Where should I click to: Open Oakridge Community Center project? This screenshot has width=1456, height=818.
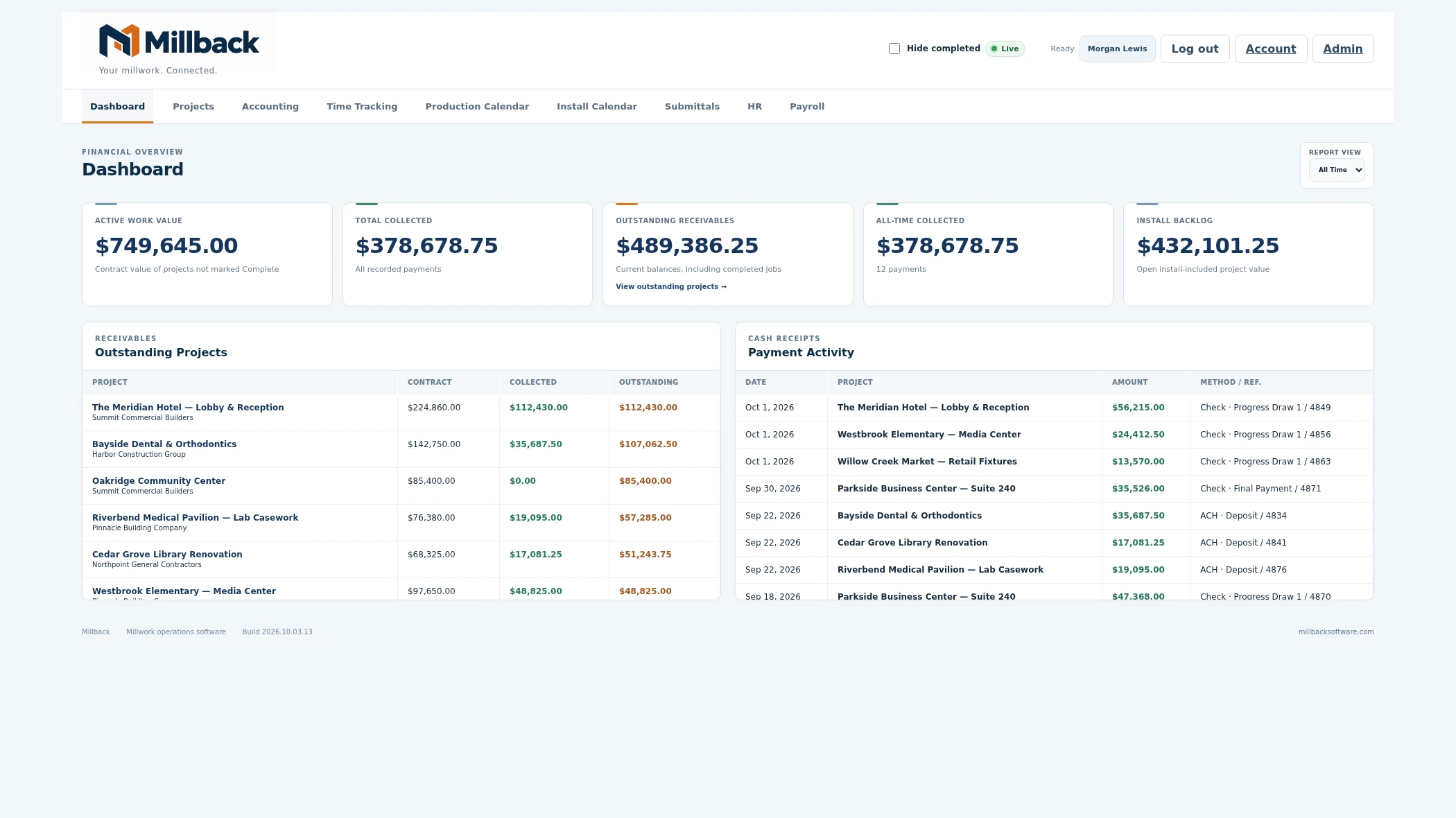point(401,485)
